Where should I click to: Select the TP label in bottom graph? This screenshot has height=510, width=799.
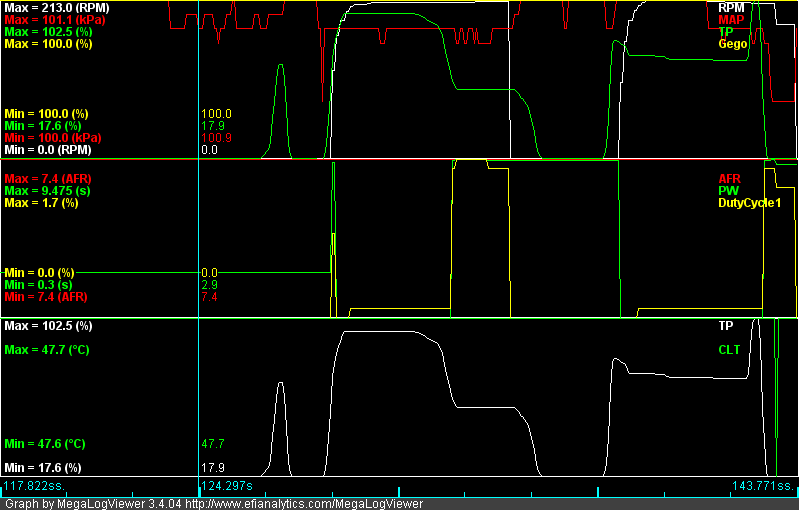coord(726,326)
